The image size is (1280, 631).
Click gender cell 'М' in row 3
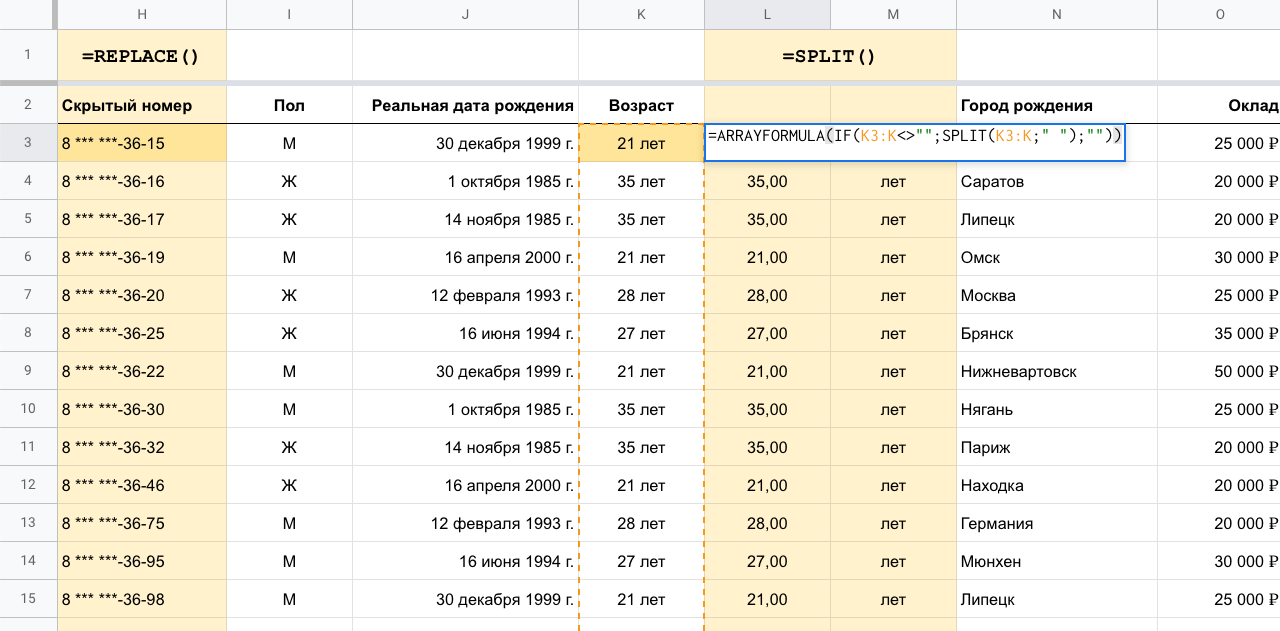point(290,143)
